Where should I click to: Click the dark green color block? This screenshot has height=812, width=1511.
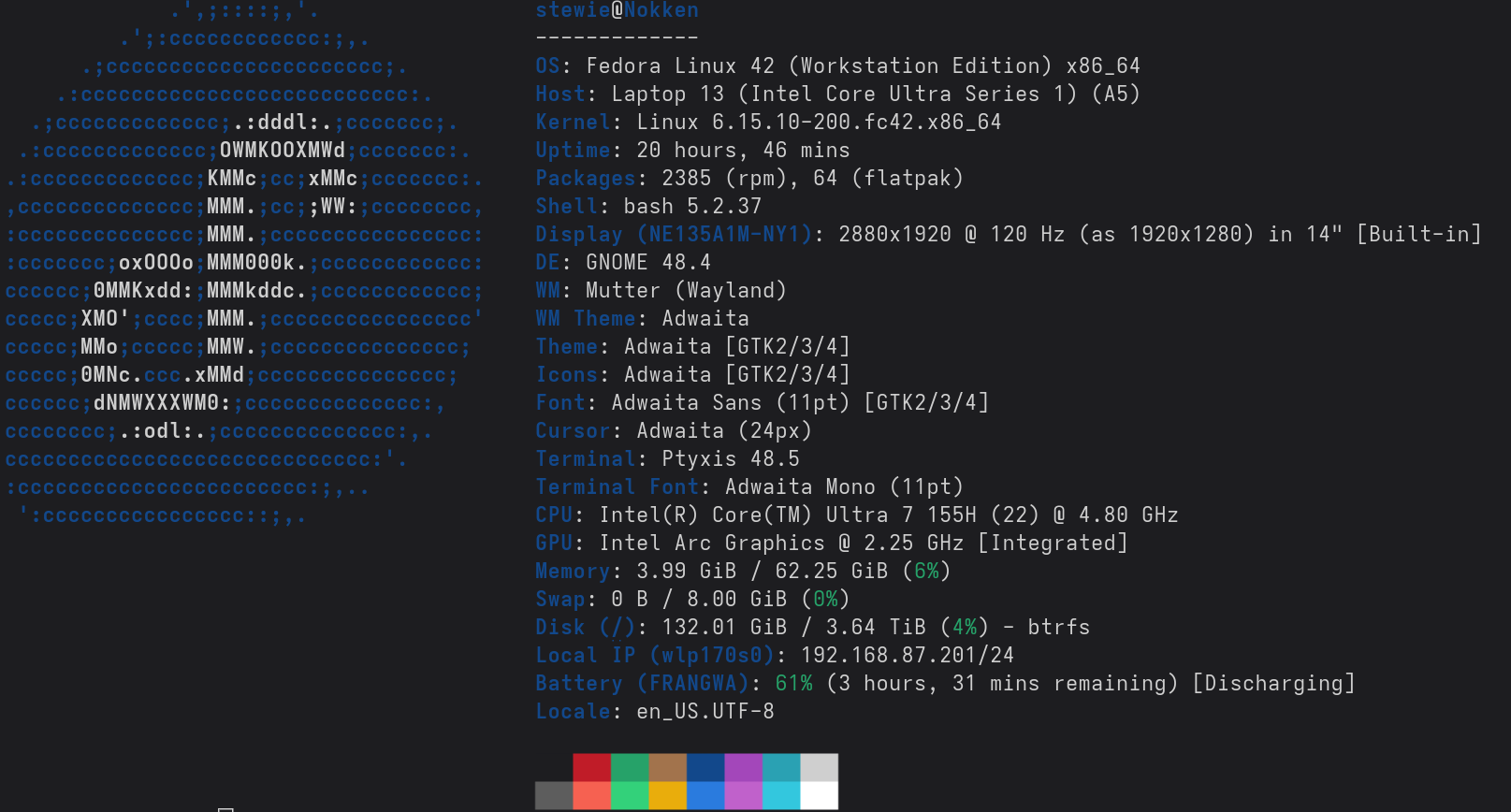click(x=630, y=767)
